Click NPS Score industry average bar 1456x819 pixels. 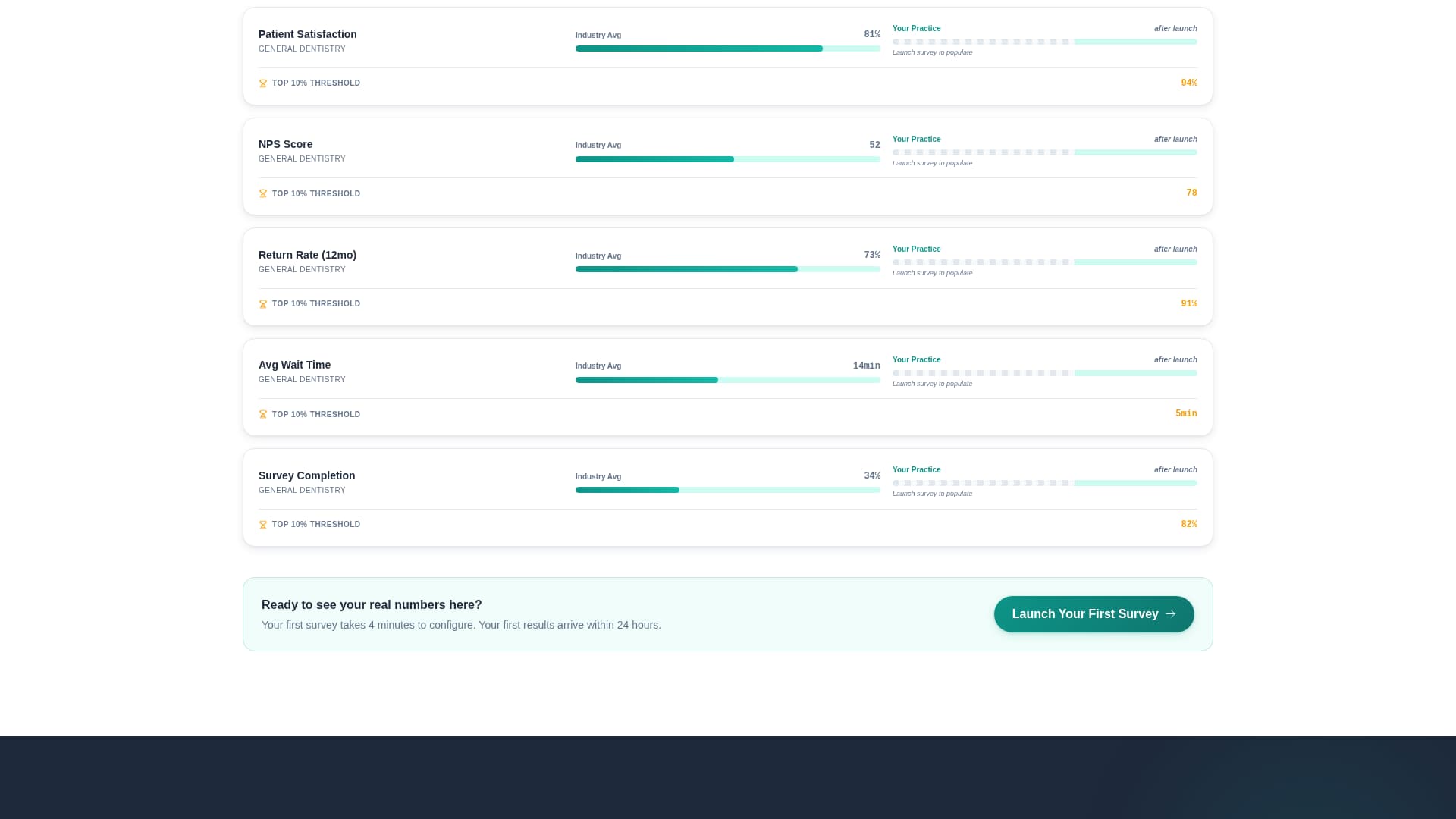coord(728,159)
